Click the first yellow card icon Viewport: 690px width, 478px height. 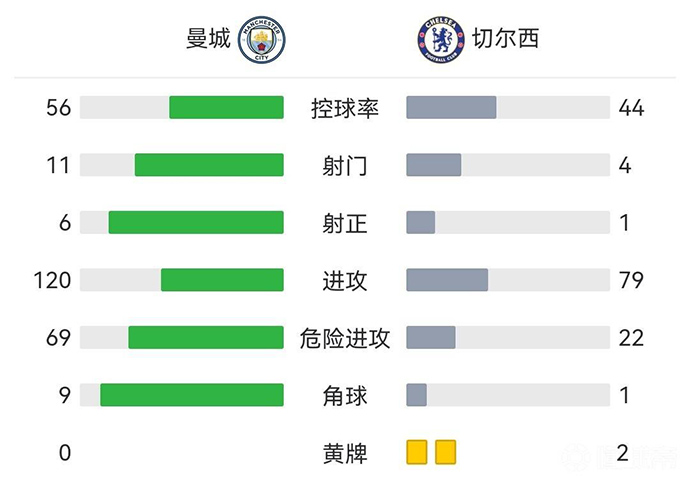tap(417, 453)
